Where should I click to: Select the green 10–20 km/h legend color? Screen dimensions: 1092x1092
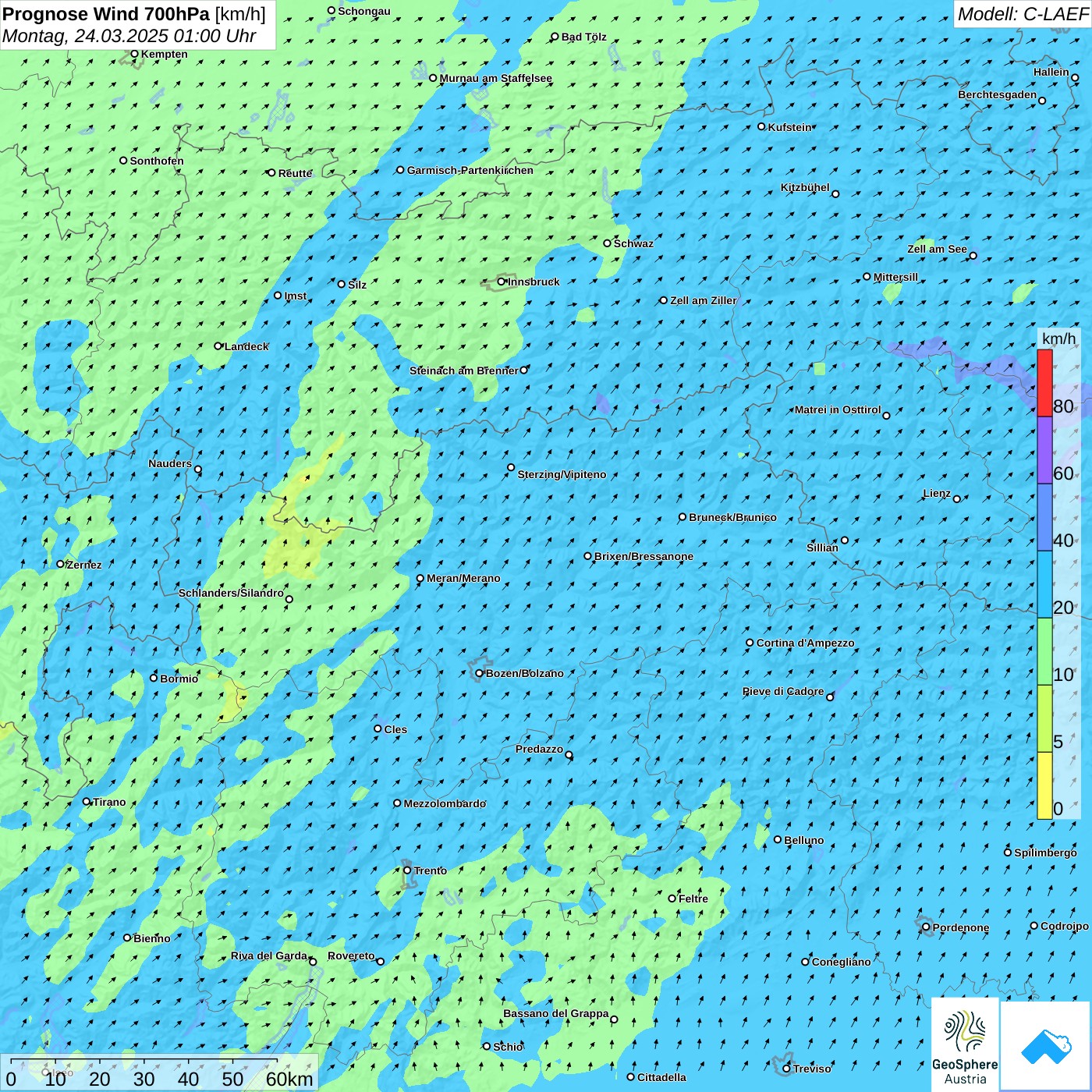(x=1044, y=652)
